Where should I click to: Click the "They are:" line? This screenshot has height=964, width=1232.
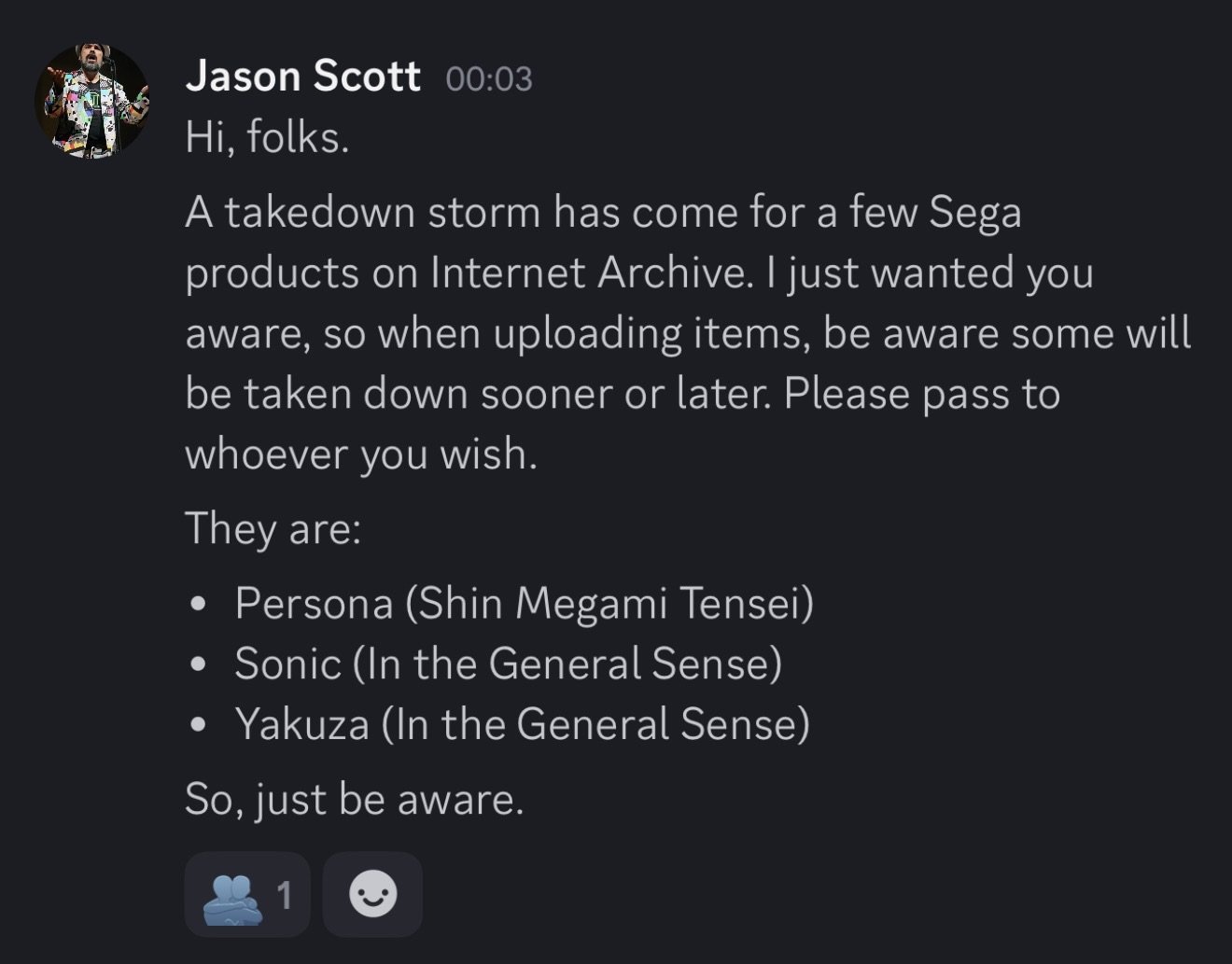pos(273,528)
